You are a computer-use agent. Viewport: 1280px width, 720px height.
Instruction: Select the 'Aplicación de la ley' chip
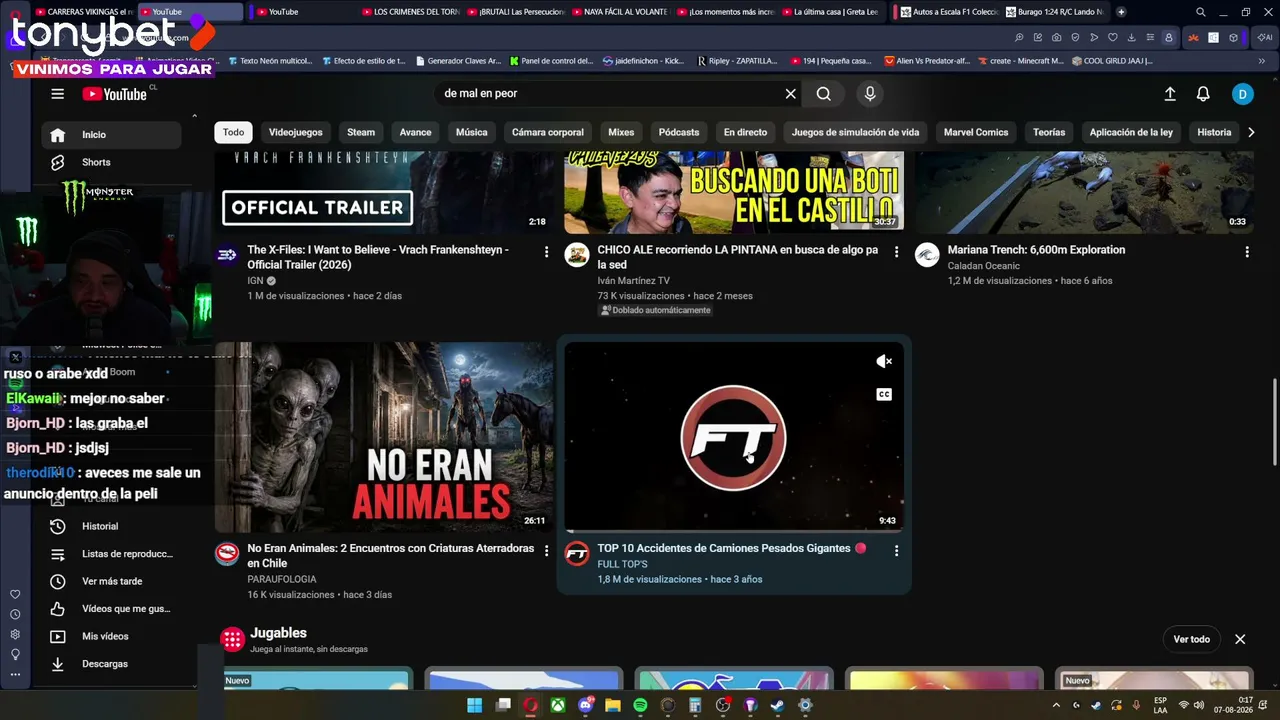coord(1131,132)
